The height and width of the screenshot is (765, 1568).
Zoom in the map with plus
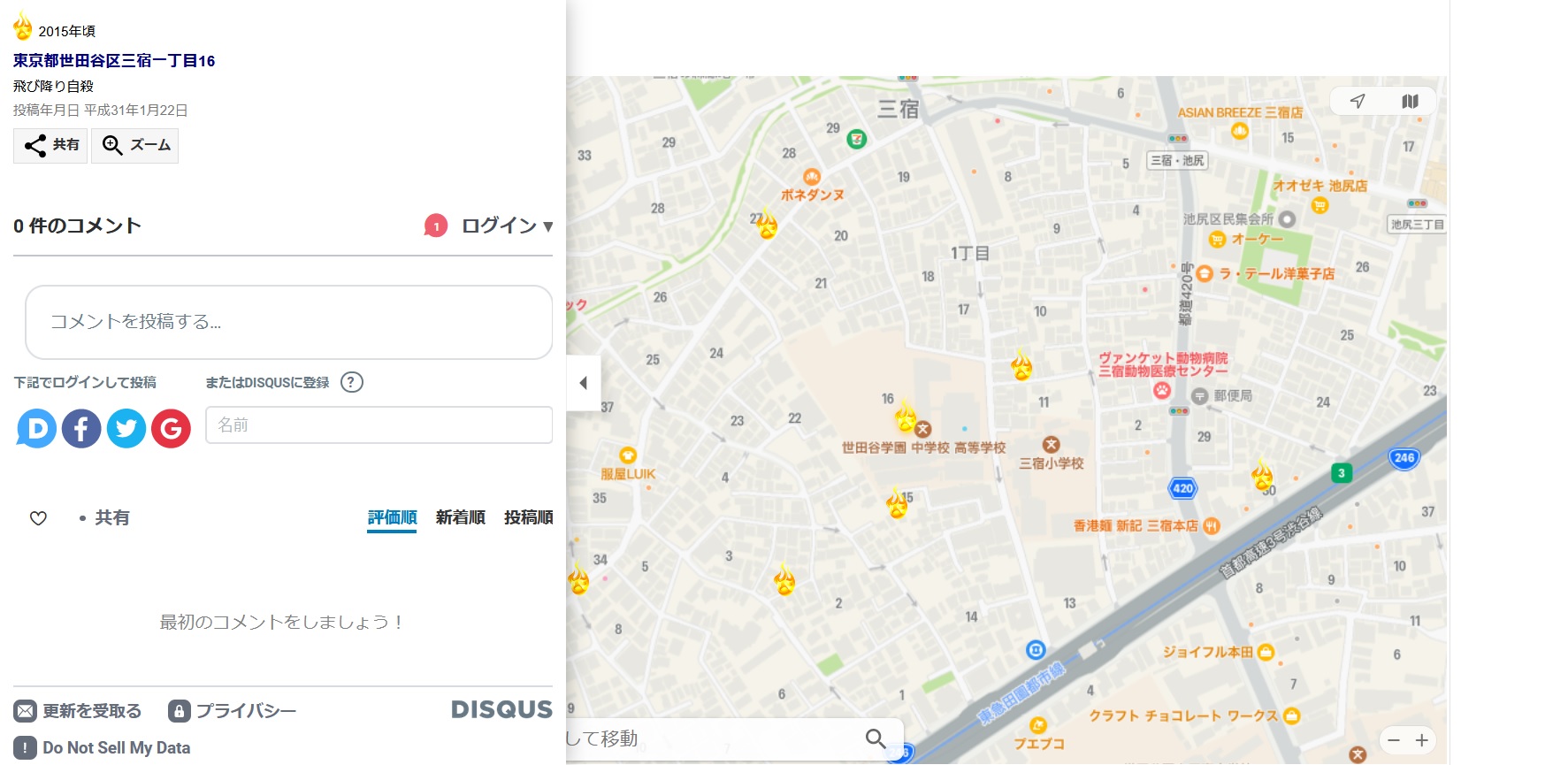point(1422,740)
